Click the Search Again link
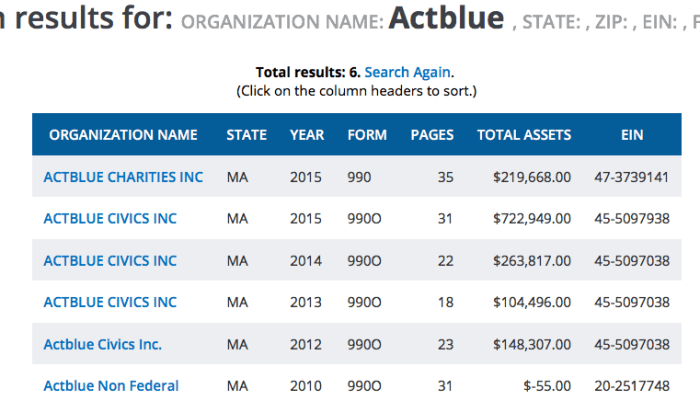Viewport: 700px width, 412px height. pos(408,72)
